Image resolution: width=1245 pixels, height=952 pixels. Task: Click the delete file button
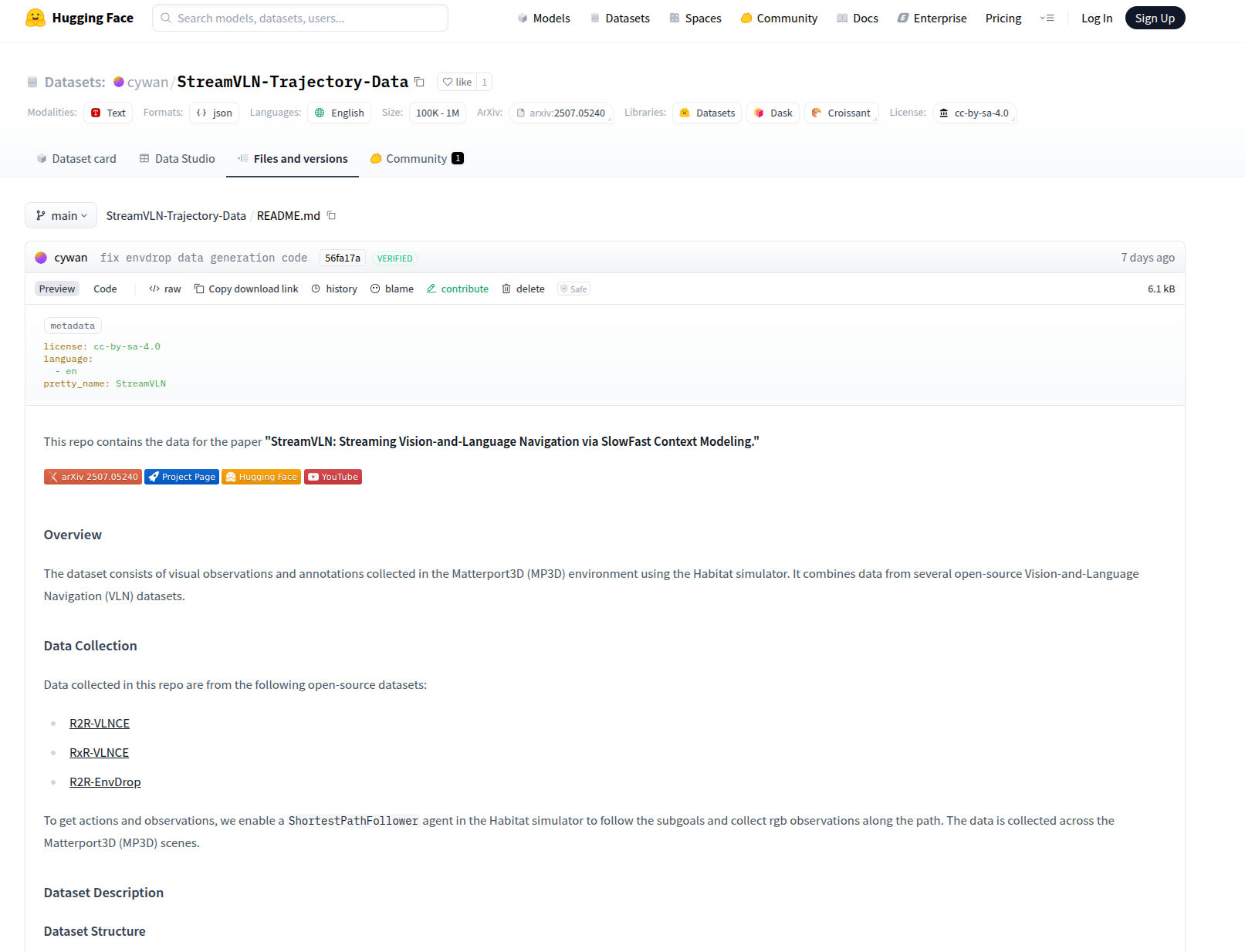(x=523, y=289)
